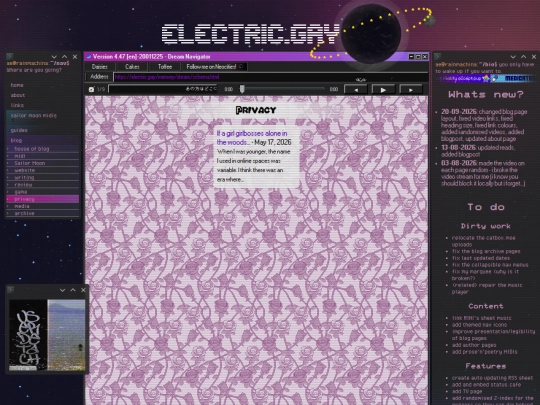Open the Cakes menu in Dream Navigator
Image resolution: width=540 pixels, height=405 pixels.
pos(132,67)
